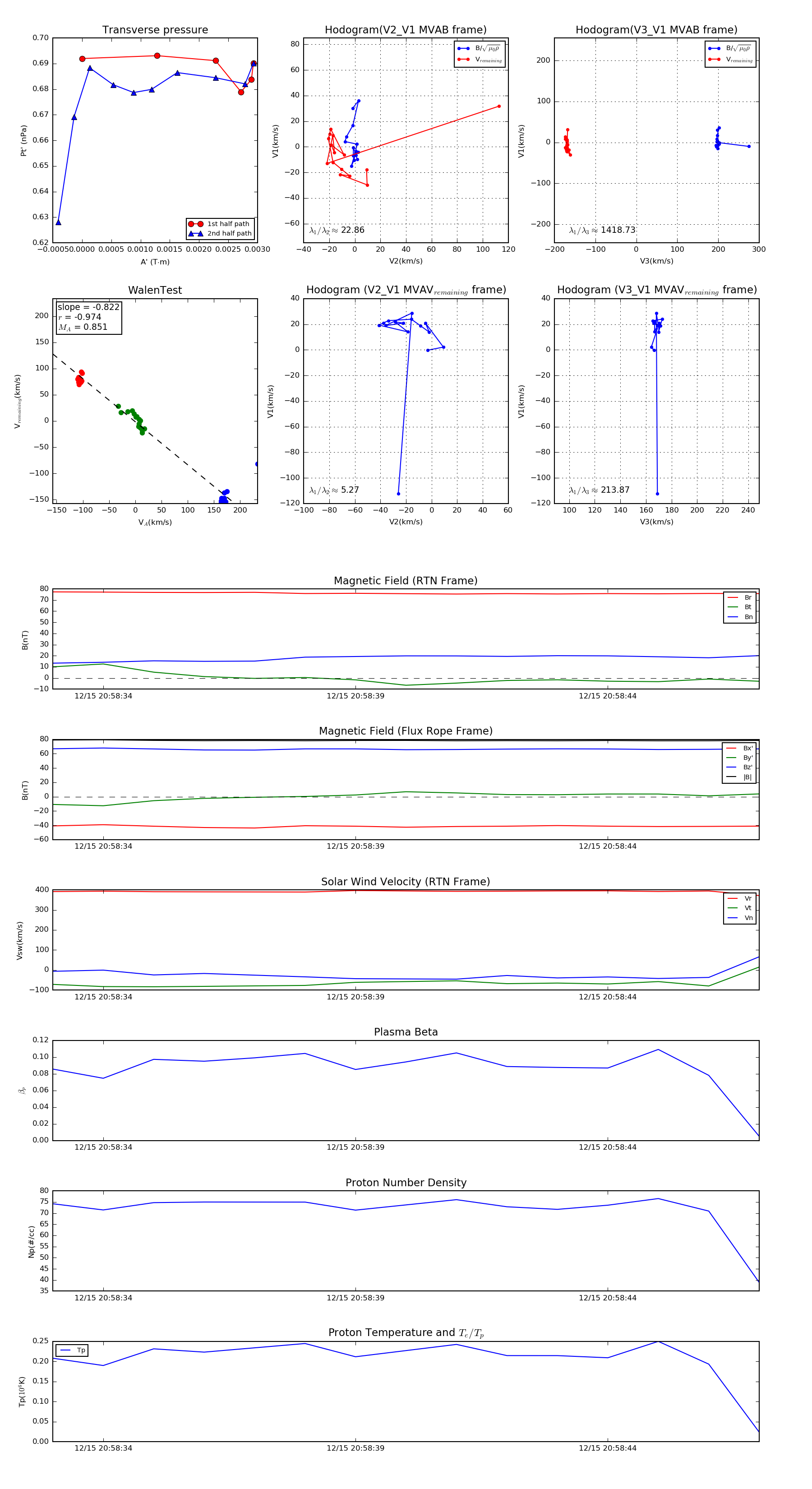Viewport: 812px width, 1489px height.
Task: Select the "Vn" legend entry
Action: pos(740,918)
